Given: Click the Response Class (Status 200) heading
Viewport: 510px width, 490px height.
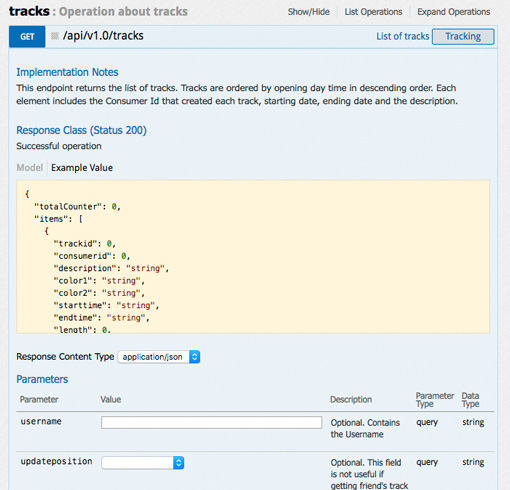Looking at the screenshot, I should click(81, 130).
